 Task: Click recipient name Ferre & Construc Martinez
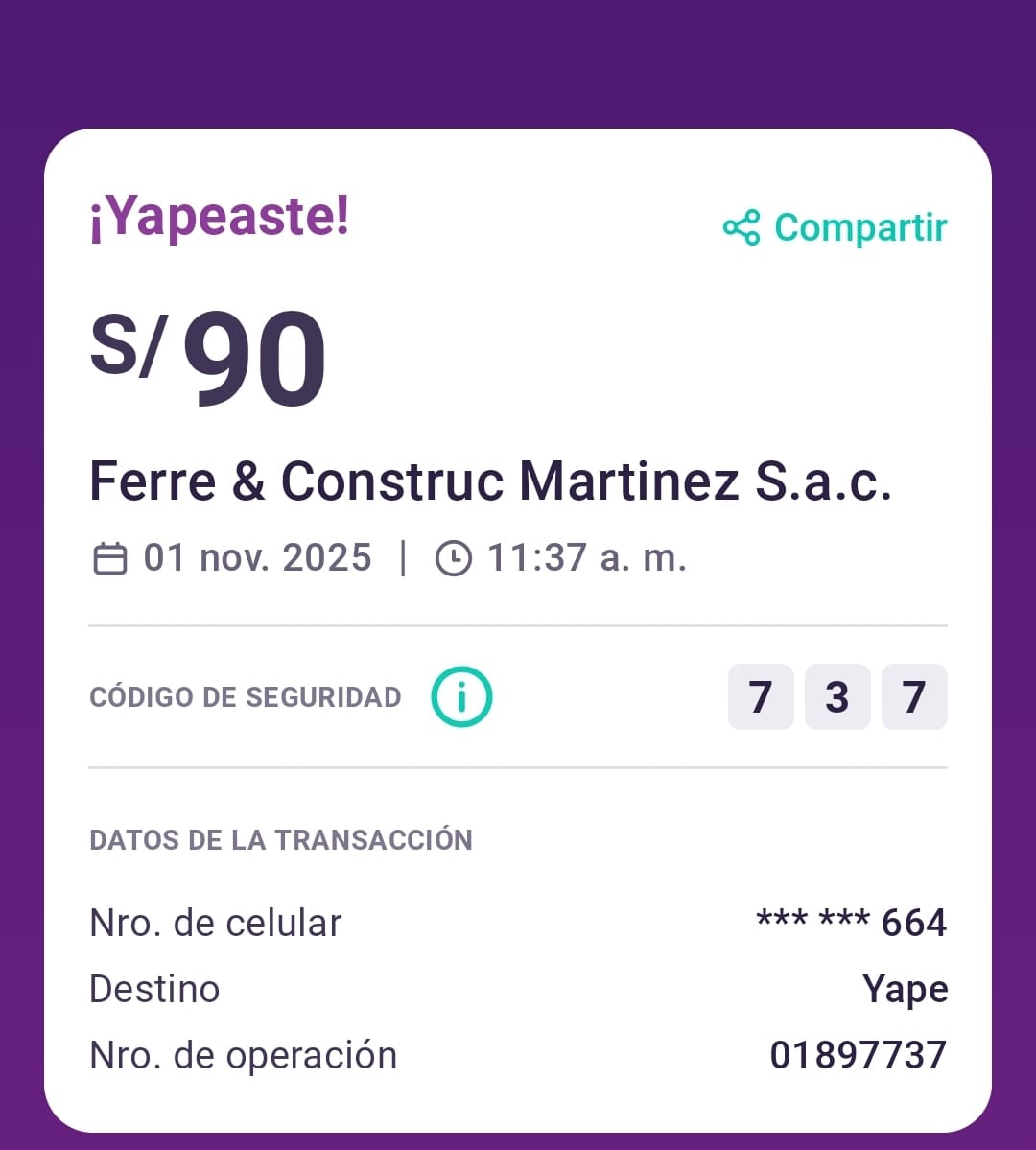tap(490, 481)
